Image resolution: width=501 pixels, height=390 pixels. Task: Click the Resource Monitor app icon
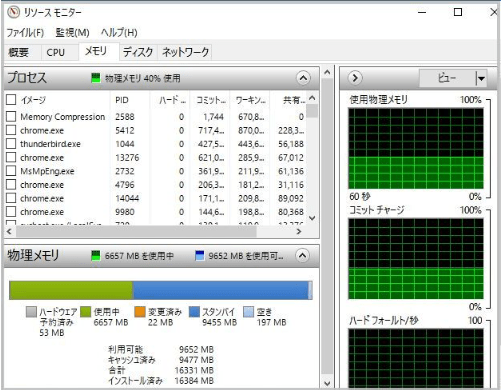[x=13, y=12]
